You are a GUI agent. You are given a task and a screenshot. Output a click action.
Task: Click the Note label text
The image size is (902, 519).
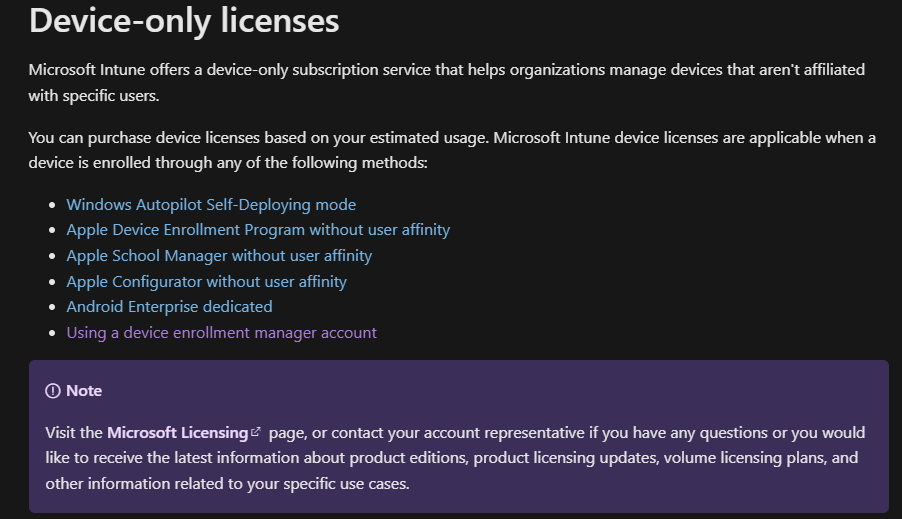(x=84, y=391)
